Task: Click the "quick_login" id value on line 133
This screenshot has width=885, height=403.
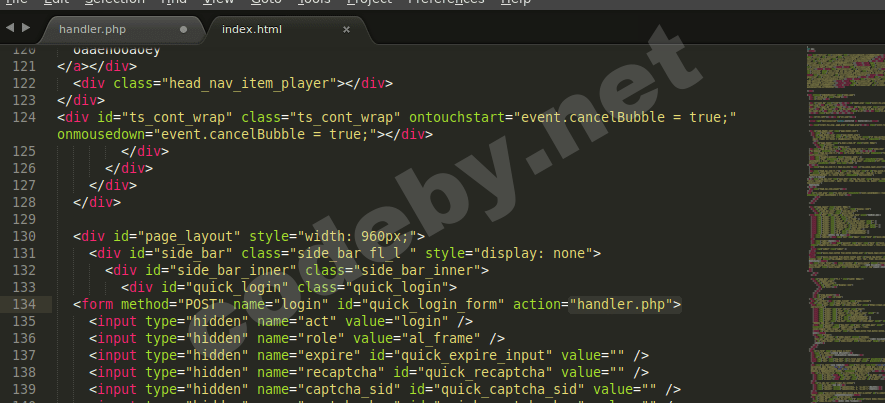Action: point(237,287)
